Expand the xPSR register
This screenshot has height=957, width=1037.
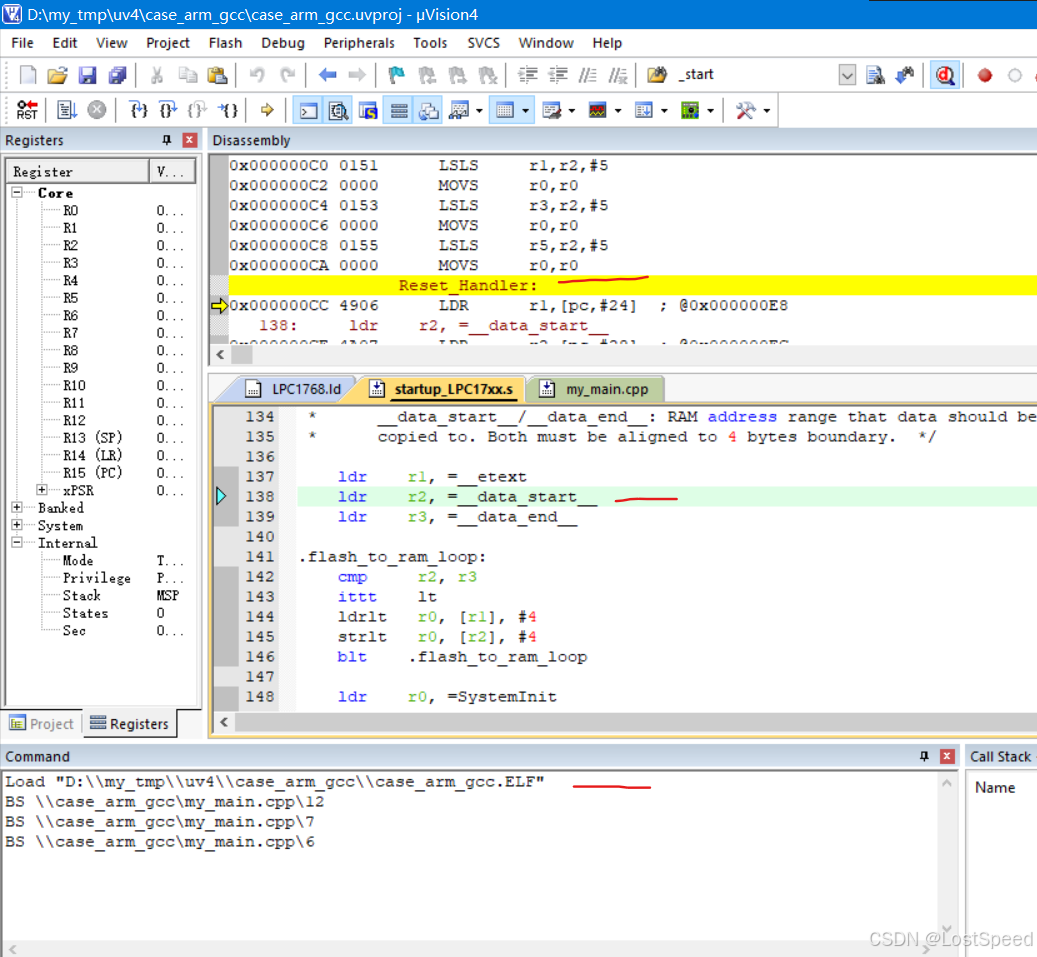coord(42,489)
